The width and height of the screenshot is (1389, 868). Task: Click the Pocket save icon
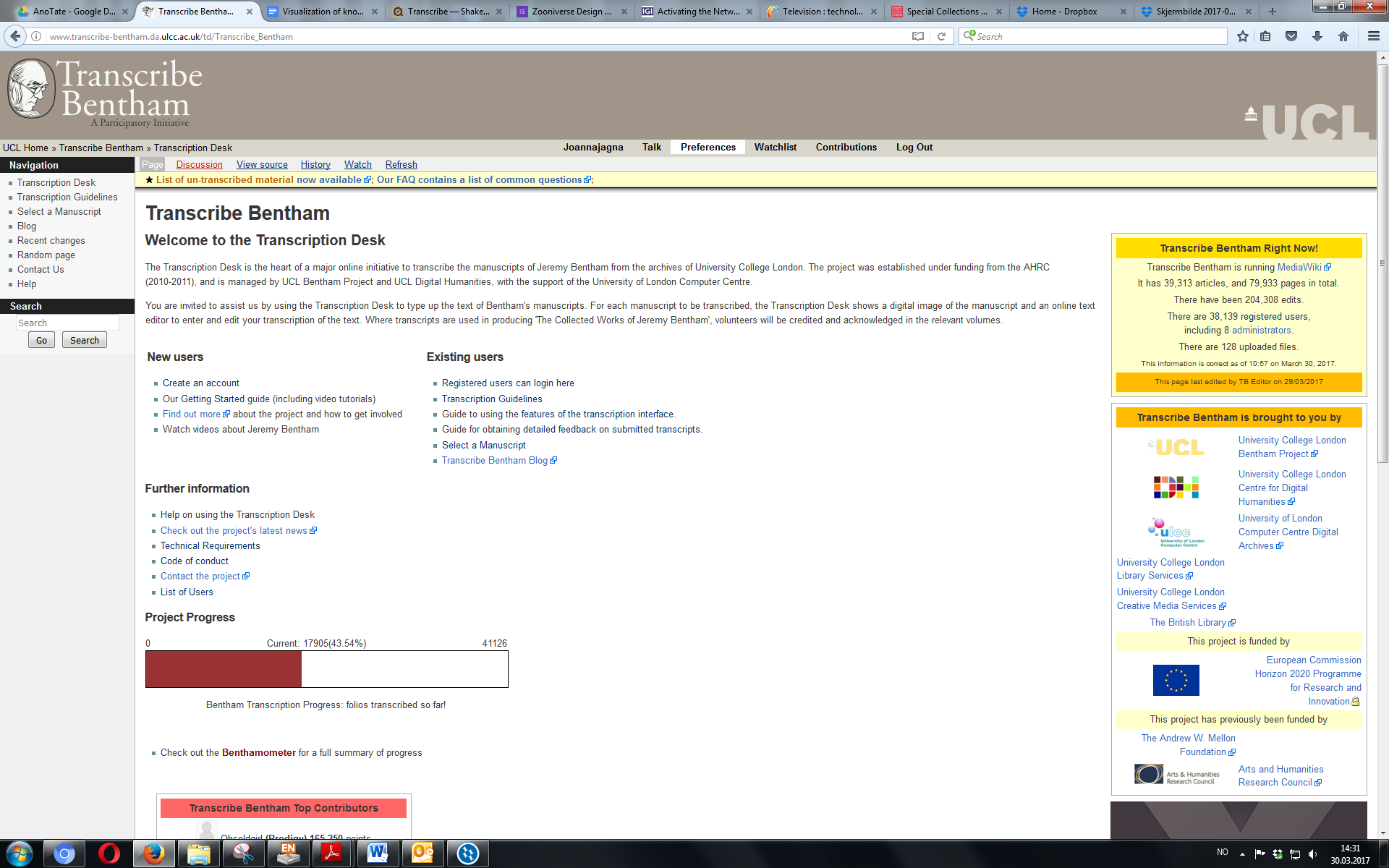coord(1291,36)
